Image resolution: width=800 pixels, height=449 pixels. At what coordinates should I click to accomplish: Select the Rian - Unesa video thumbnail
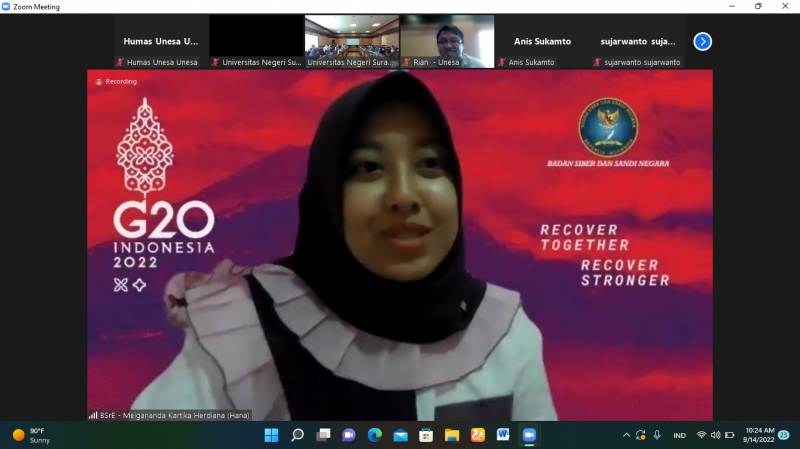coord(447,41)
